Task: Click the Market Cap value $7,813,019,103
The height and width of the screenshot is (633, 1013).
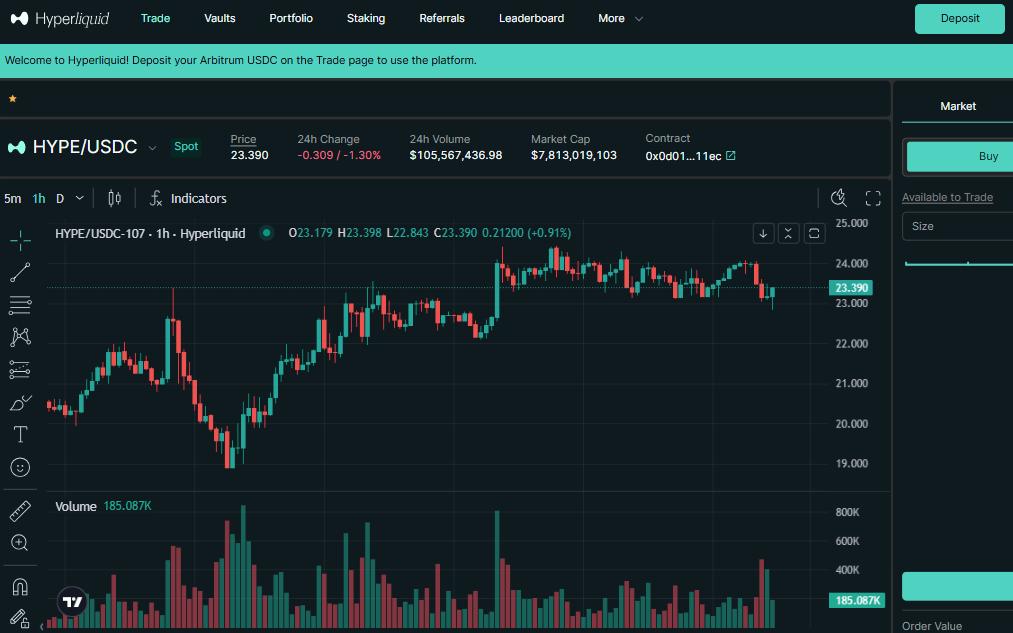Action: click(574, 155)
